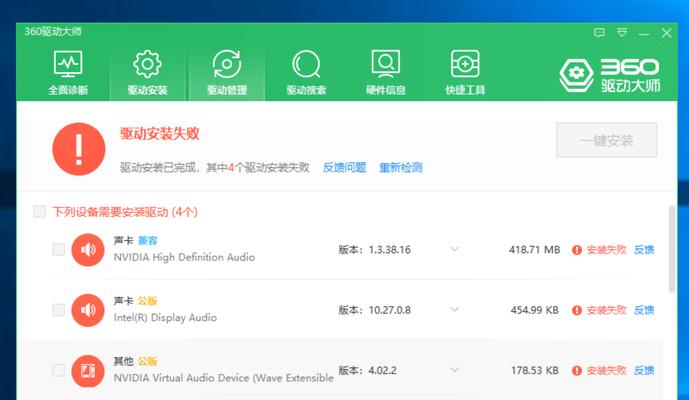Click the 公版 tag in Intel Display Audio row
Image resolution: width=689 pixels, height=400 pixels.
(x=147, y=301)
